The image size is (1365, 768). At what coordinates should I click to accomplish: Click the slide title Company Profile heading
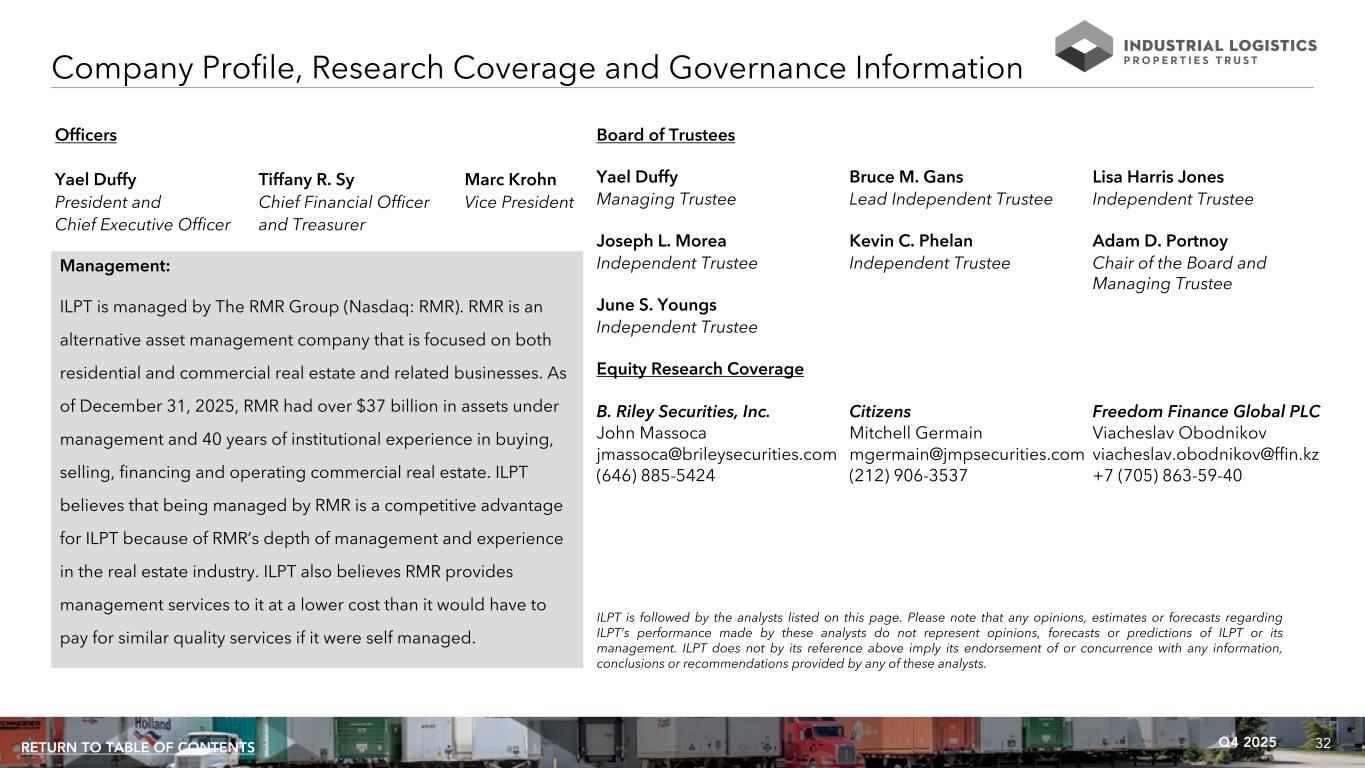(x=536, y=68)
